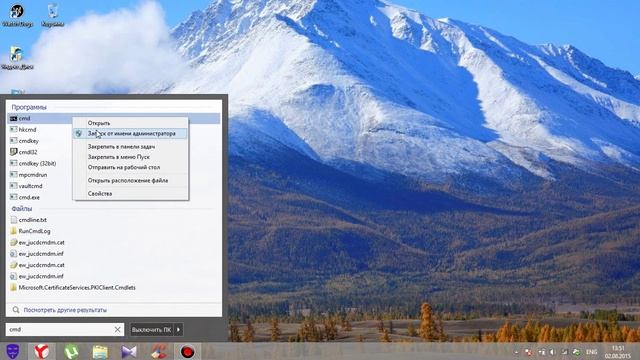Expand shutdown options arrow

[x=179, y=329]
